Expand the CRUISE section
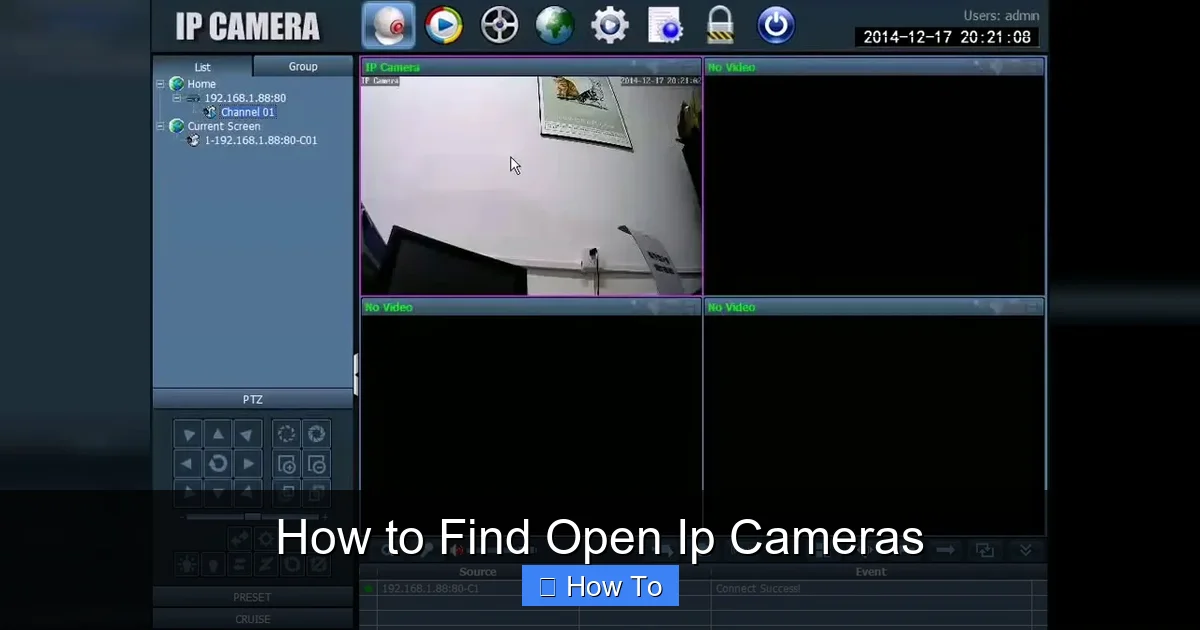Screen dimensions: 1200x630 253,619
